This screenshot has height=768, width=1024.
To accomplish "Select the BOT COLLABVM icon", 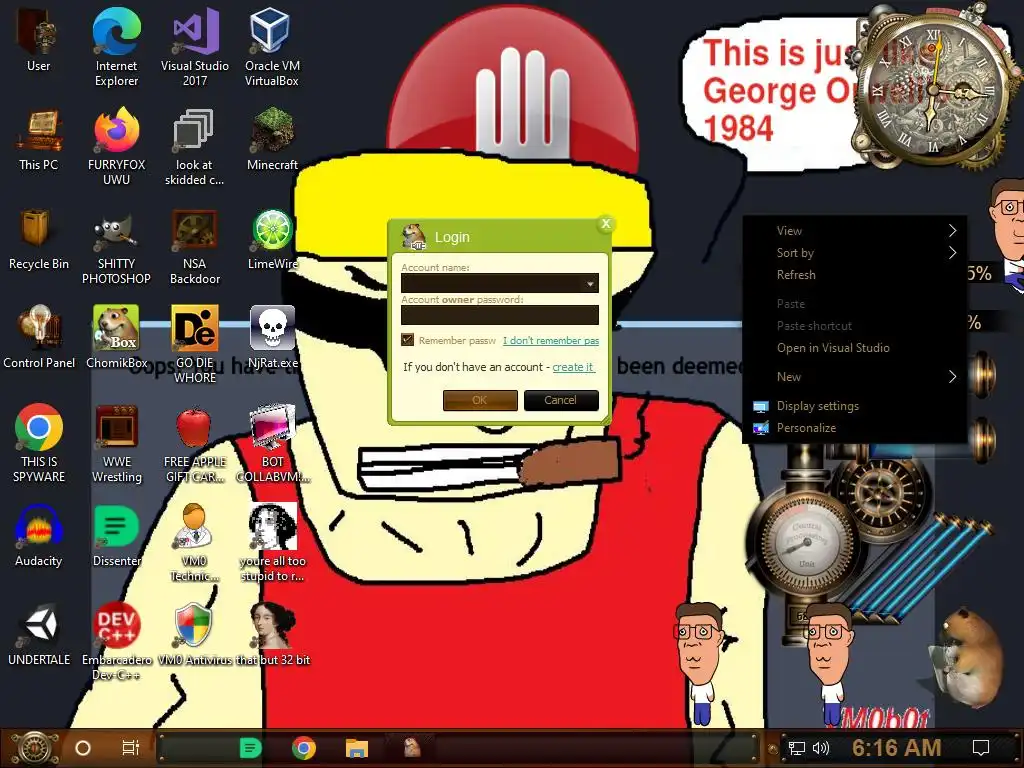I will click(272, 443).
